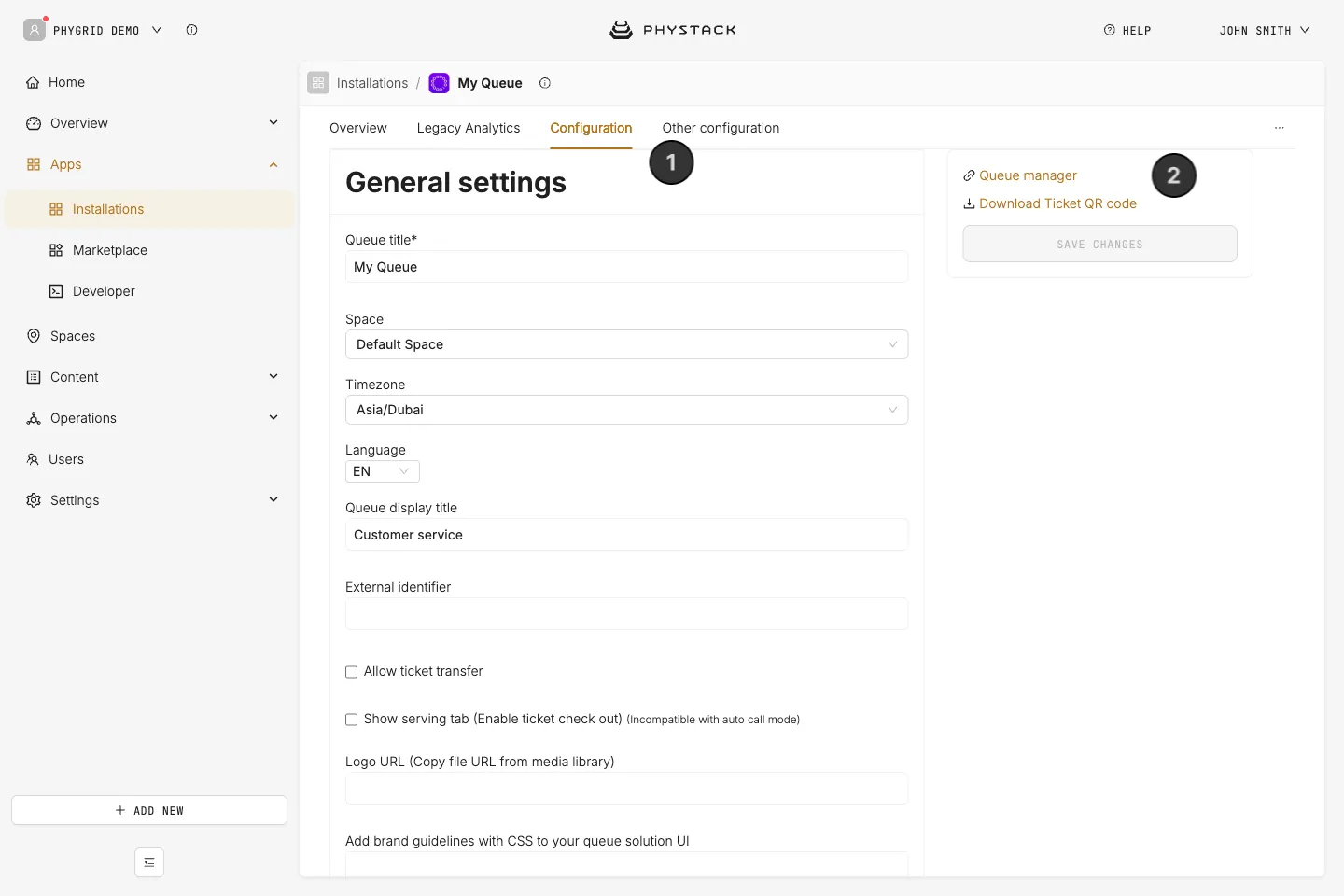Click the info icon beside Phygrid Demo
This screenshot has width=1344, height=896.
click(x=191, y=30)
